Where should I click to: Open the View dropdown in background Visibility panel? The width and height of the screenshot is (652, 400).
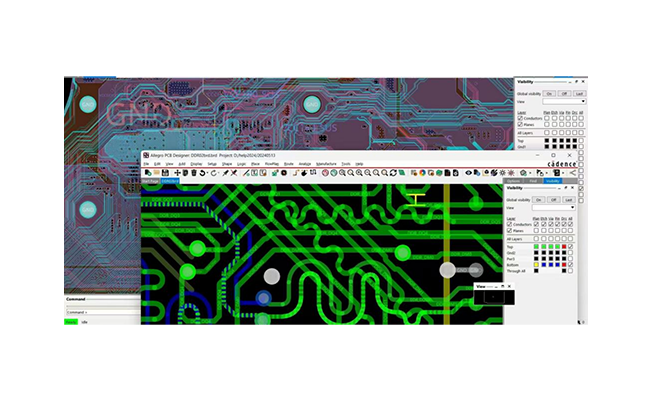tap(563, 101)
